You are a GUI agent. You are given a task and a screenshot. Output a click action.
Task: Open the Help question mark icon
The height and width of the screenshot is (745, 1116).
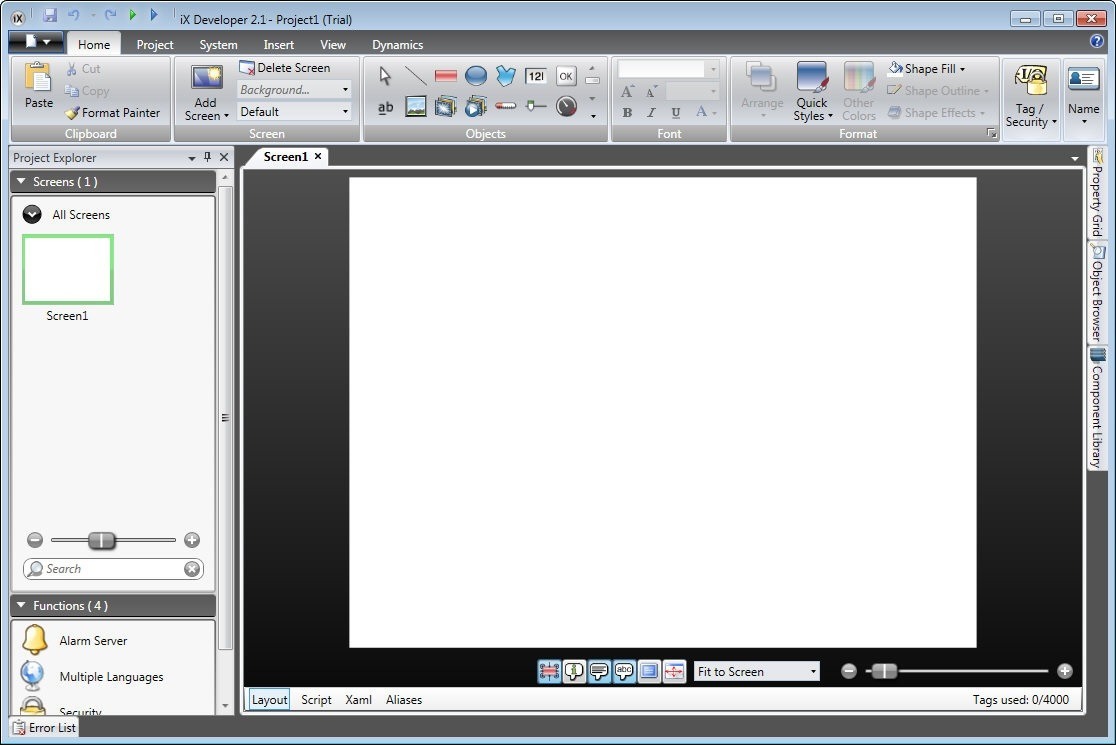(x=1097, y=41)
